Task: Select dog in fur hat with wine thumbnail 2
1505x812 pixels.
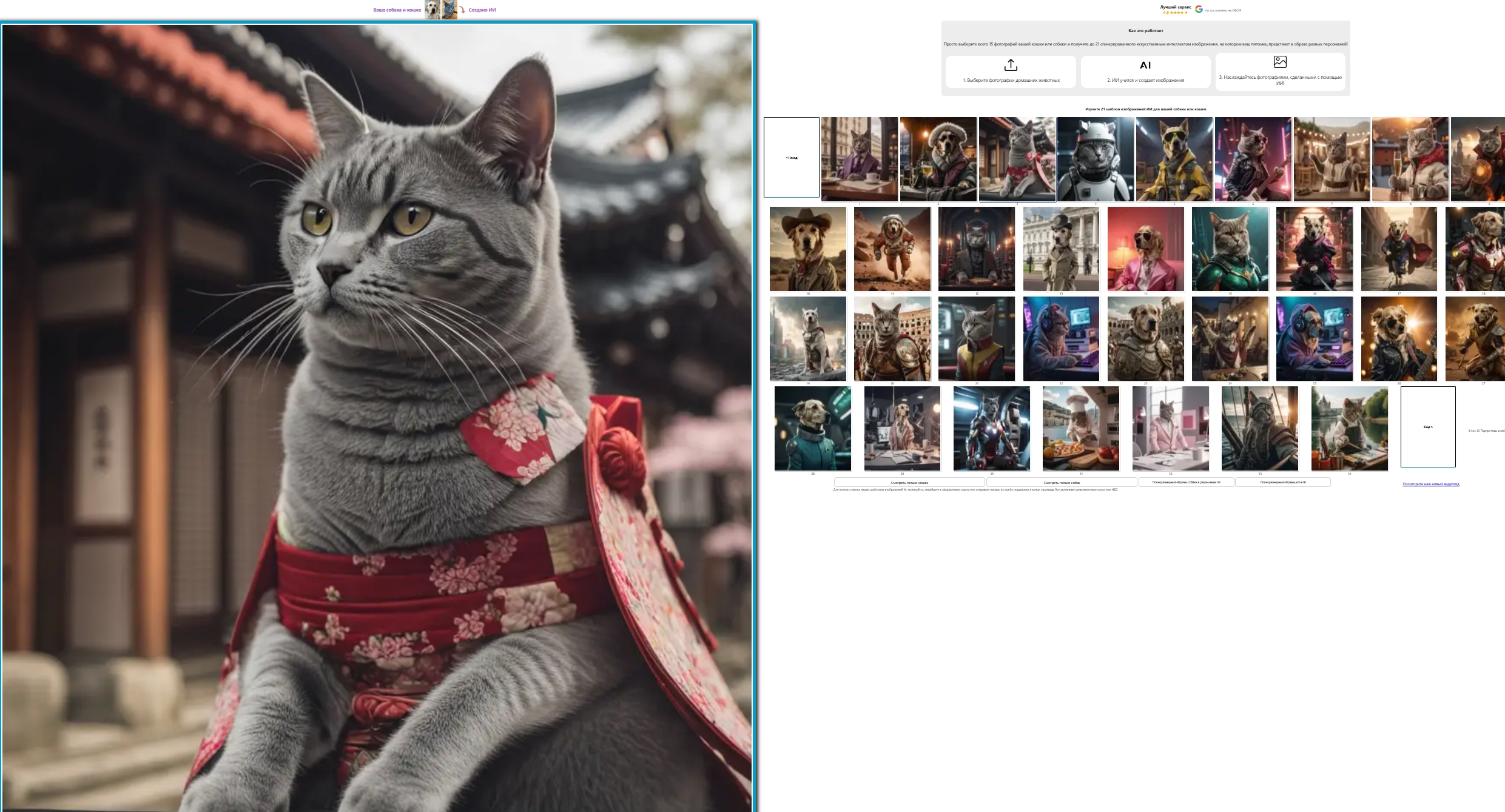Action: point(938,159)
